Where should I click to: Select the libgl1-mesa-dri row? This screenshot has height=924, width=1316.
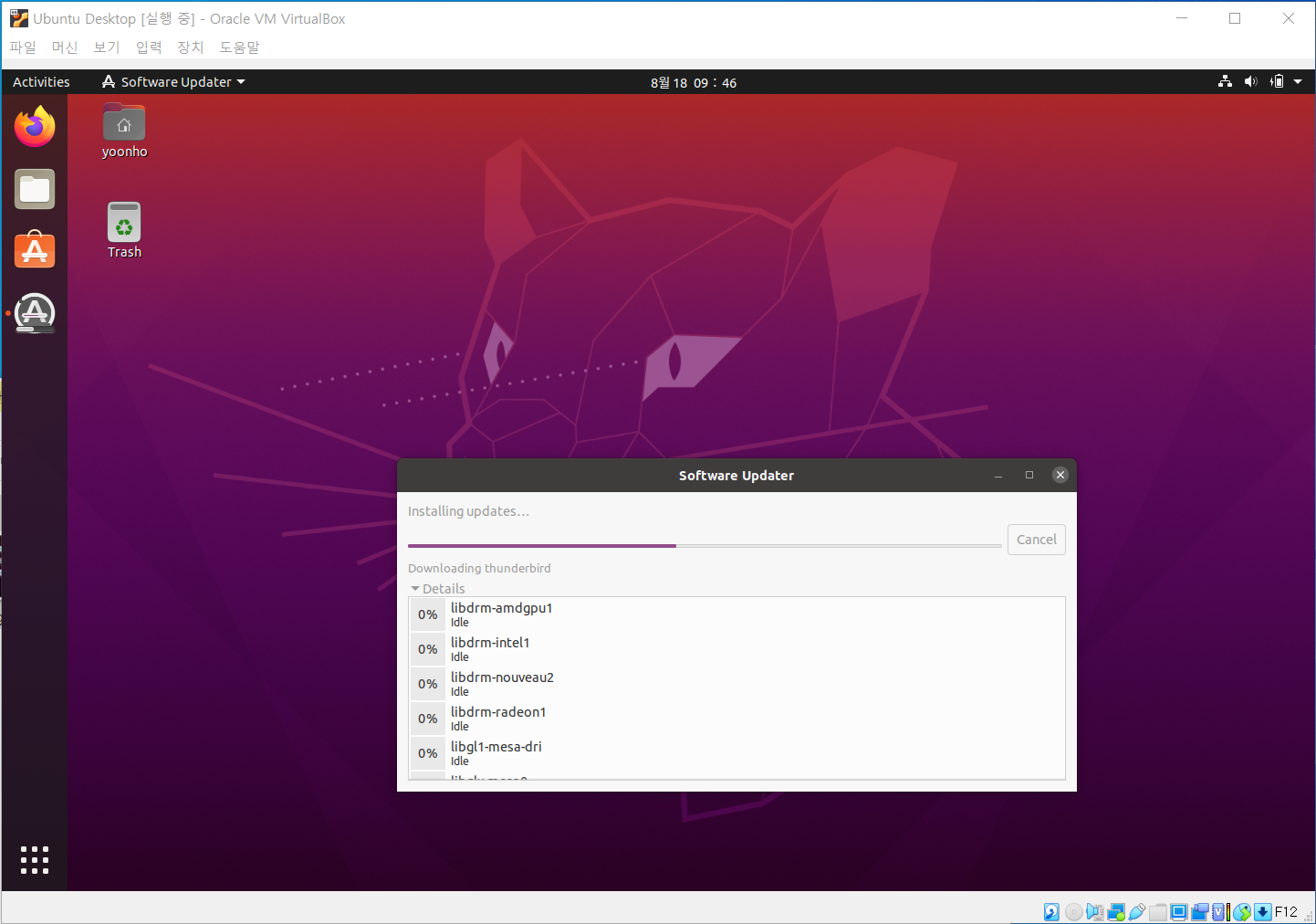click(x=736, y=753)
